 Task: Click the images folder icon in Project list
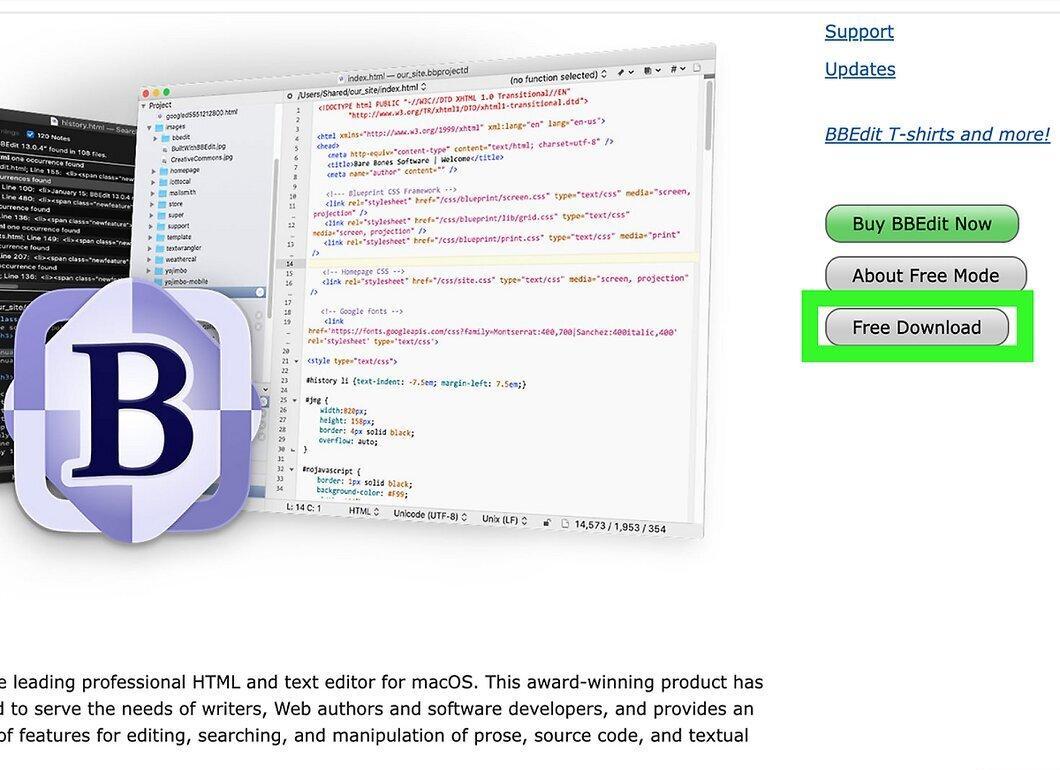coord(159,126)
